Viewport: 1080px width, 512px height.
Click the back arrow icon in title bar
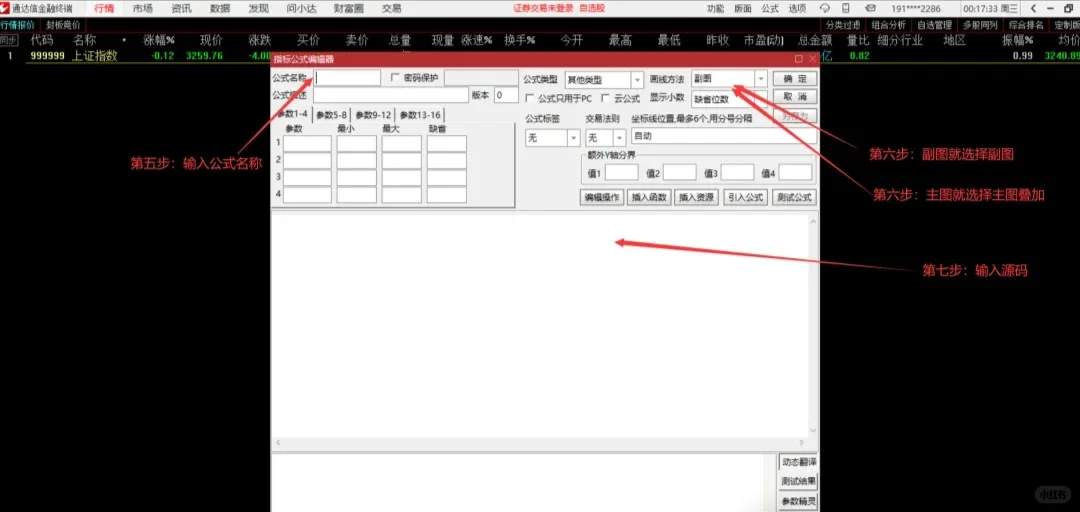(x=1033, y=8)
